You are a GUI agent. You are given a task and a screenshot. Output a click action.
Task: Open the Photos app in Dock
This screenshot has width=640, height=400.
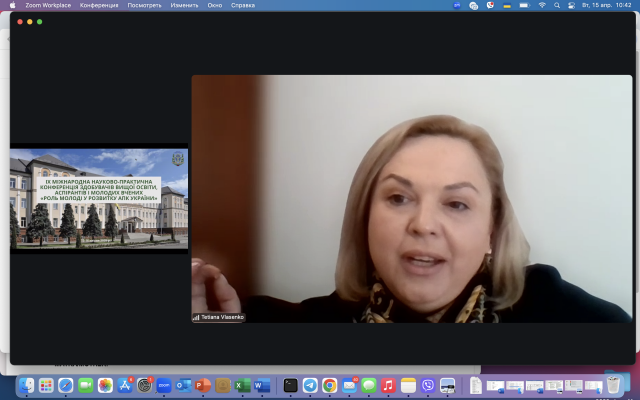pyautogui.click(x=105, y=385)
